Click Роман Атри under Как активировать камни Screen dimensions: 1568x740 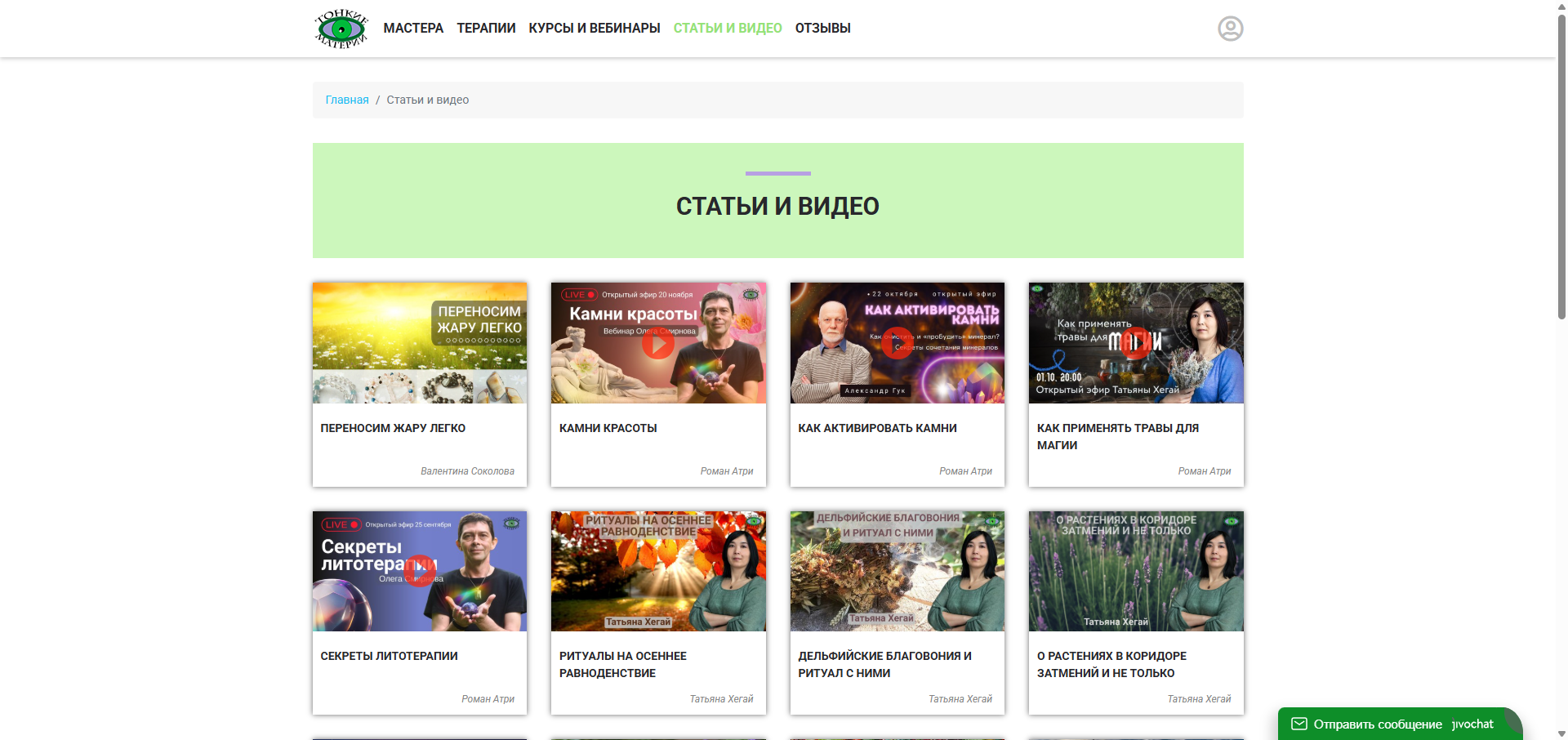[965, 471]
